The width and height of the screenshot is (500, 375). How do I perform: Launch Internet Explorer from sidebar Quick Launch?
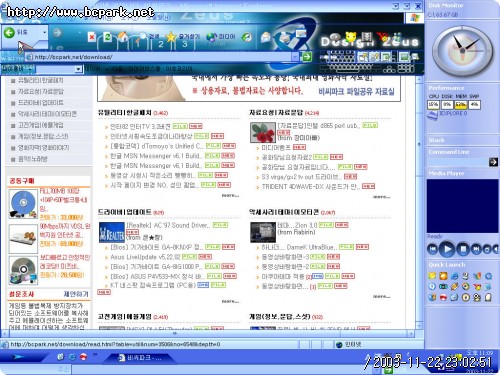pos(454,276)
